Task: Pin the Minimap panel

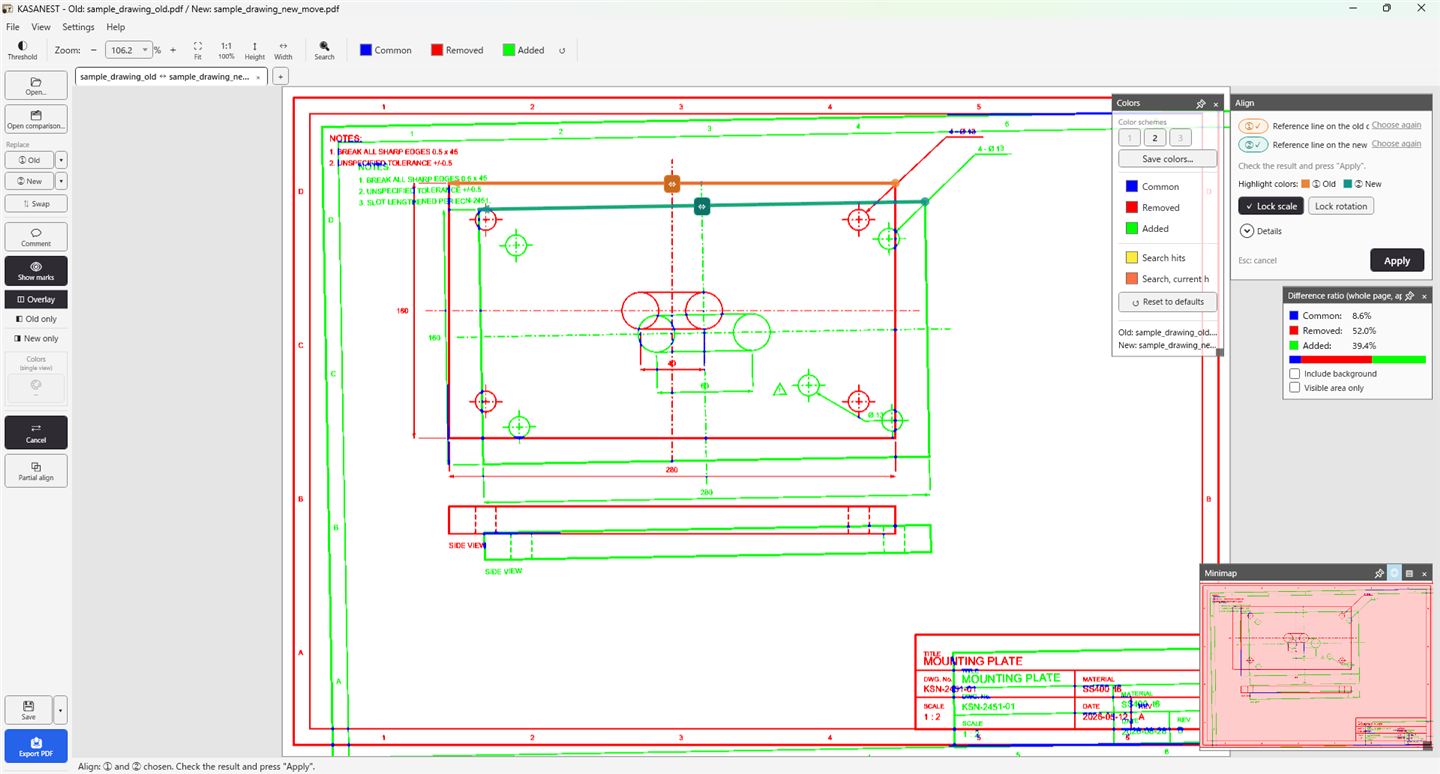Action: click(1379, 573)
